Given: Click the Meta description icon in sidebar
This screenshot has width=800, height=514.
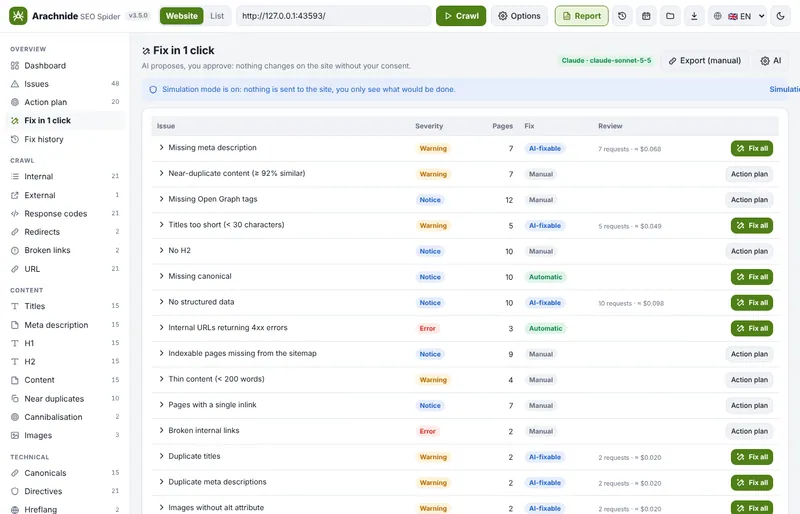Looking at the screenshot, I should (15, 325).
